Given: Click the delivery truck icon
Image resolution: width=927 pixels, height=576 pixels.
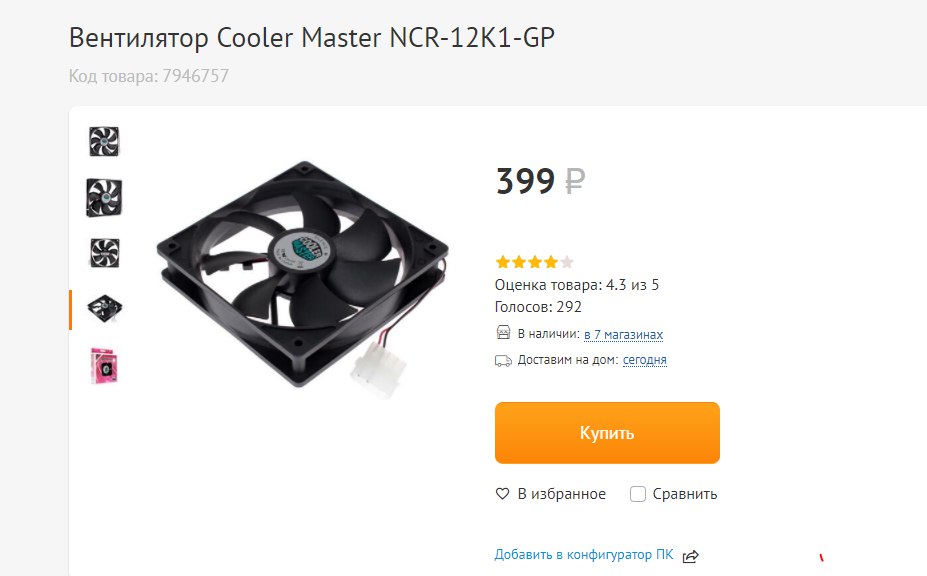Looking at the screenshot, I should coord(503,360).
